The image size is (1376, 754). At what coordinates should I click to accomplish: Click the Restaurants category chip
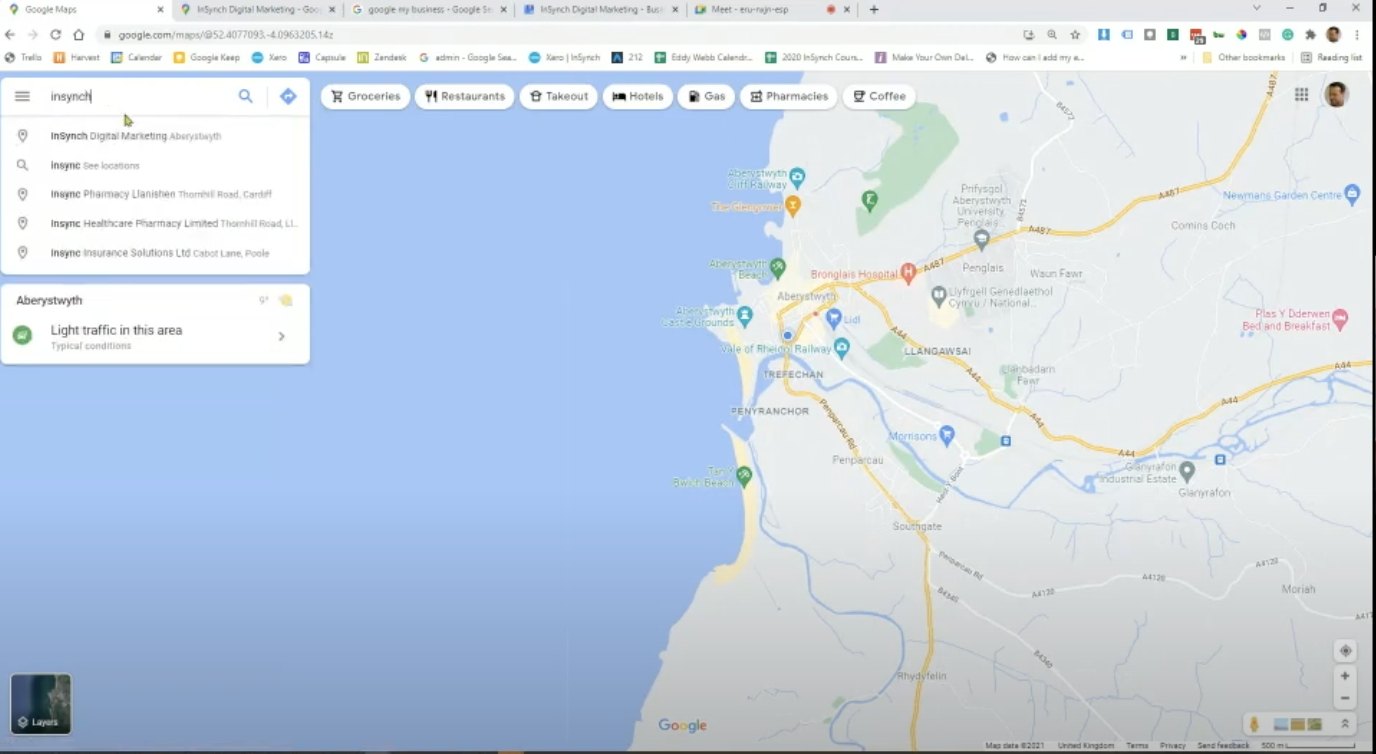pyautogui.click(x=463, y=96)
